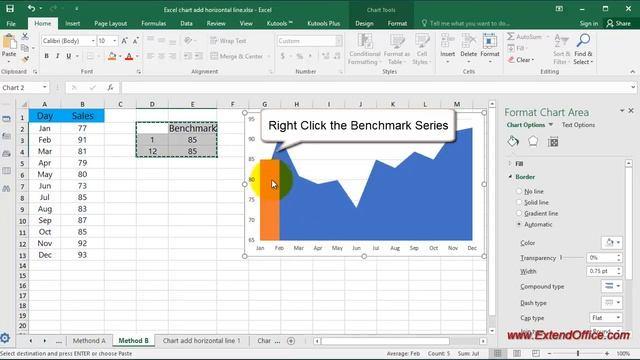
Task: Open the Chart Tools Format tab
Action: pos(397,23)
